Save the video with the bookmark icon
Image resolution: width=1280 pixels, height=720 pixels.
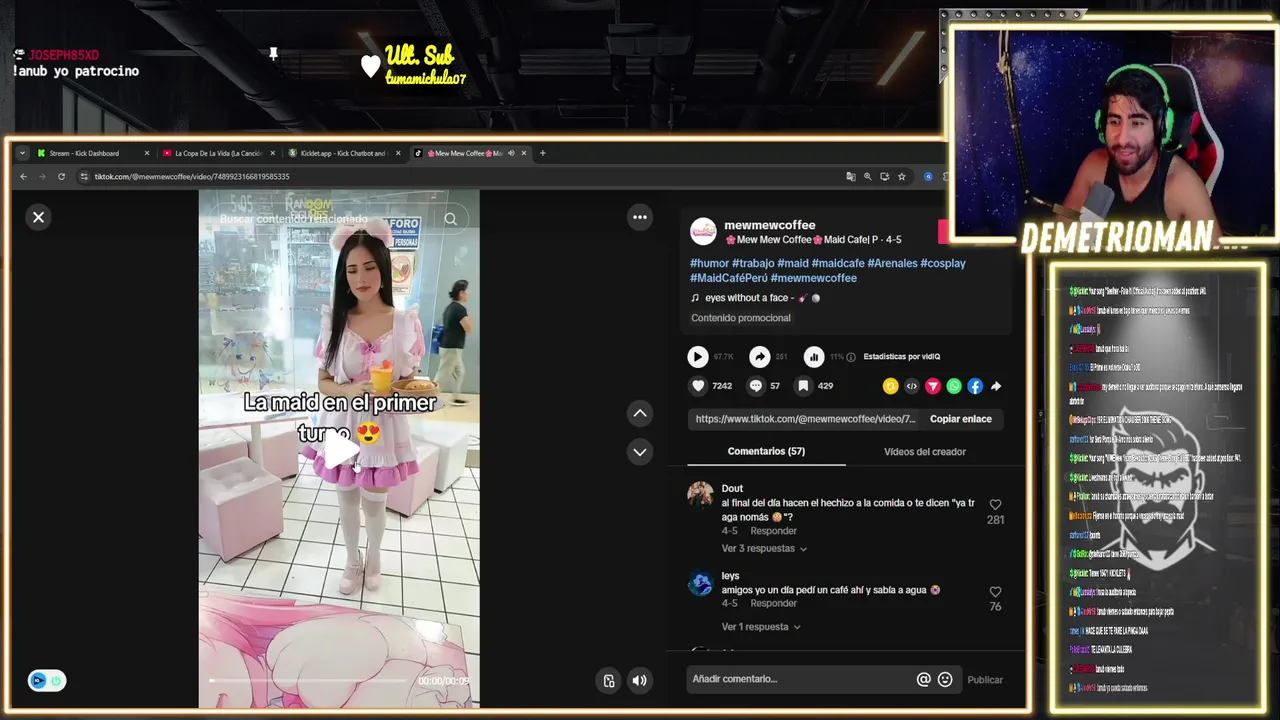803,386
